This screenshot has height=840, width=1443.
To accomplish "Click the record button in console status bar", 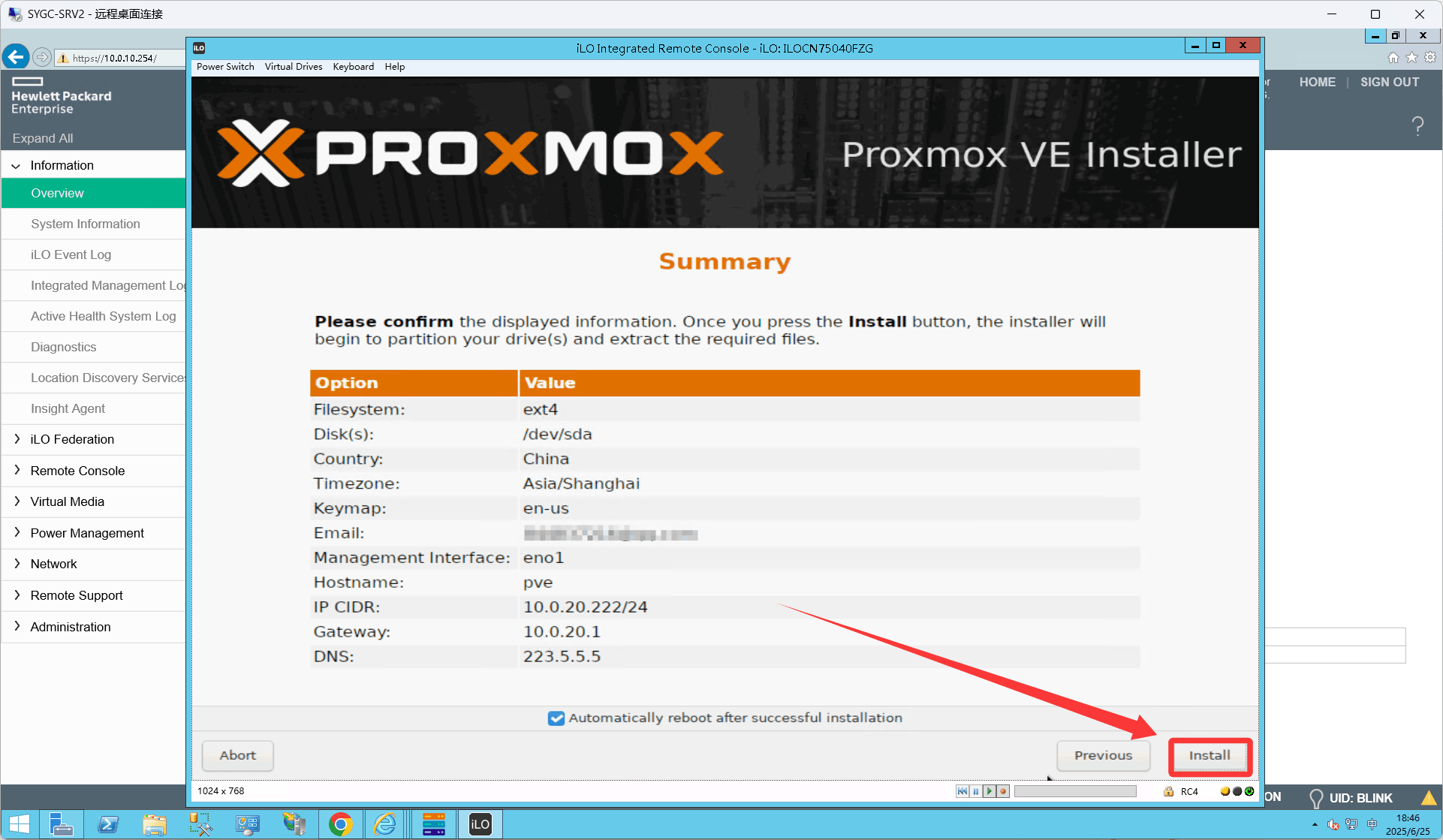I will pyautogui.click(x=1003, y=791).
